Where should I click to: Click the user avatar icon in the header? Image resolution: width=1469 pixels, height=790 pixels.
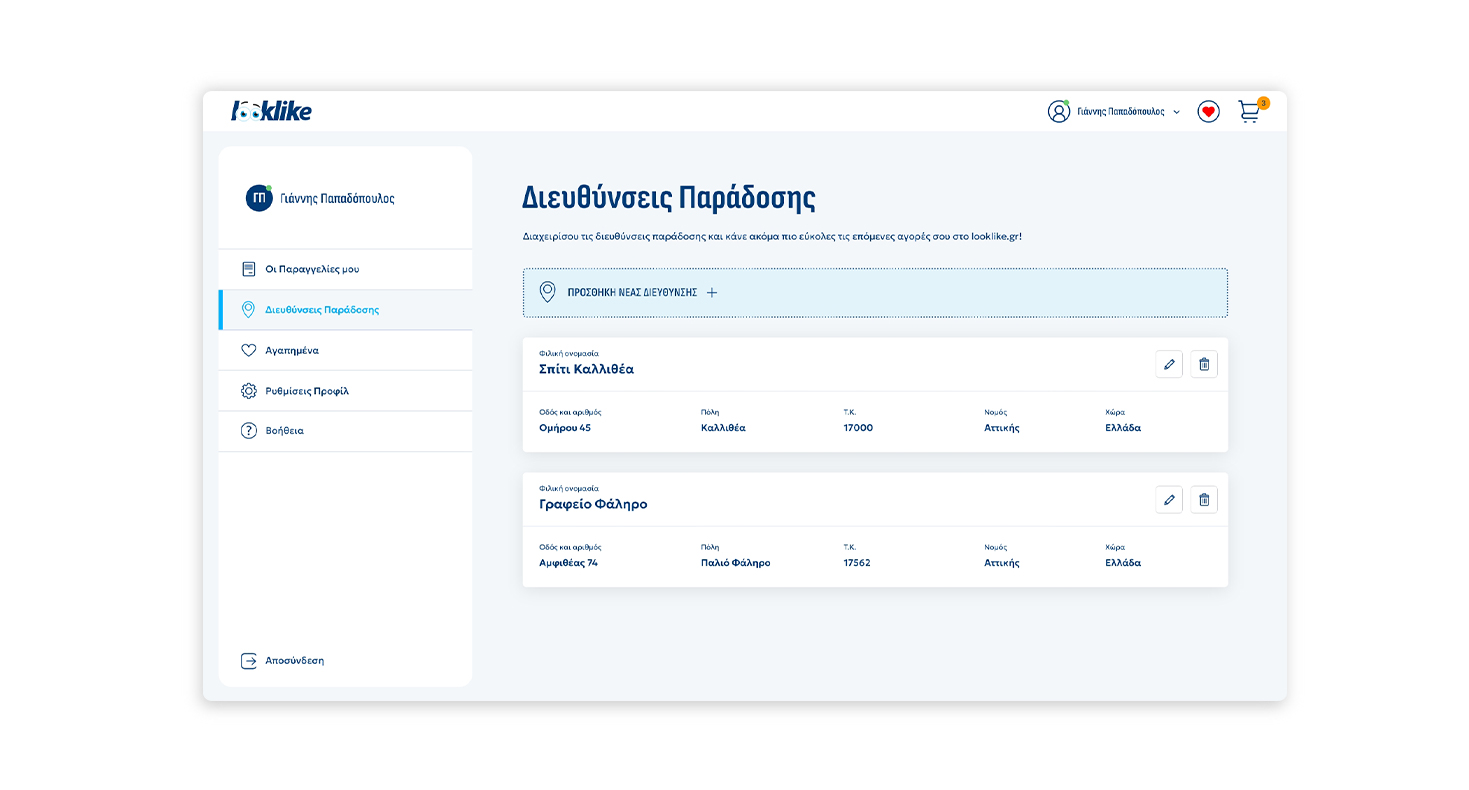click(x=1059, y=111)
